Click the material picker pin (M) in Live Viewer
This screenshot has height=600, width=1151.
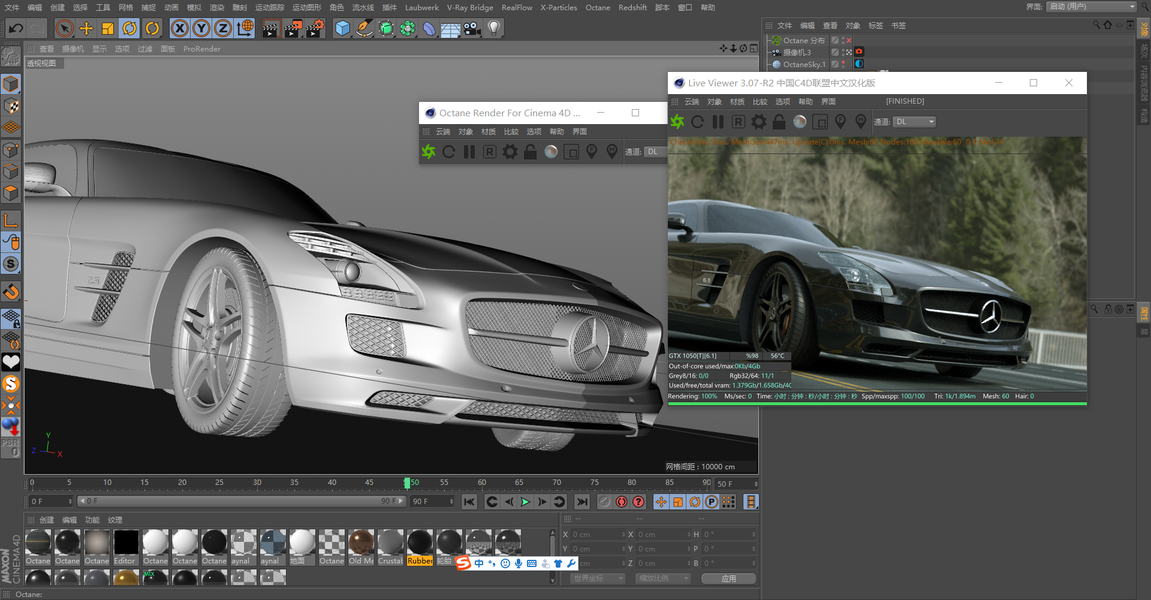tap(860, 122)
